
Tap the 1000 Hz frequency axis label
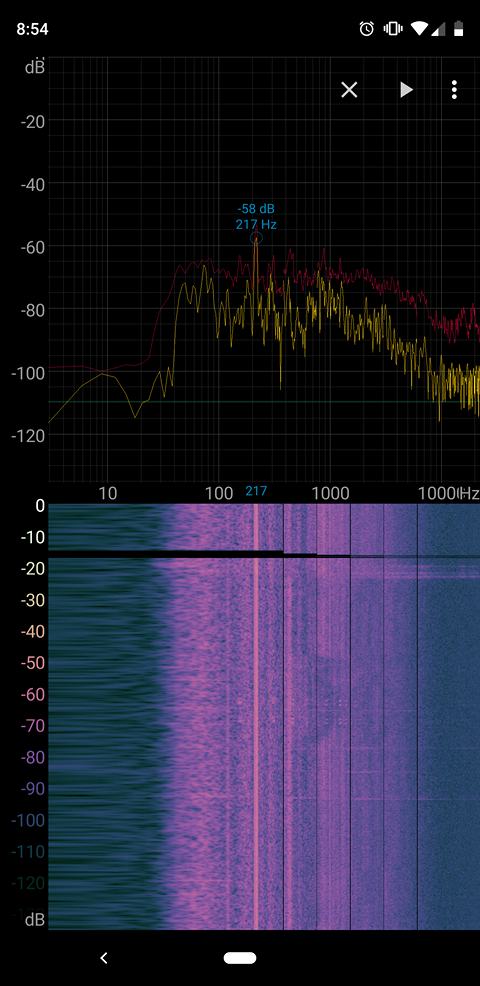(332, 492)
